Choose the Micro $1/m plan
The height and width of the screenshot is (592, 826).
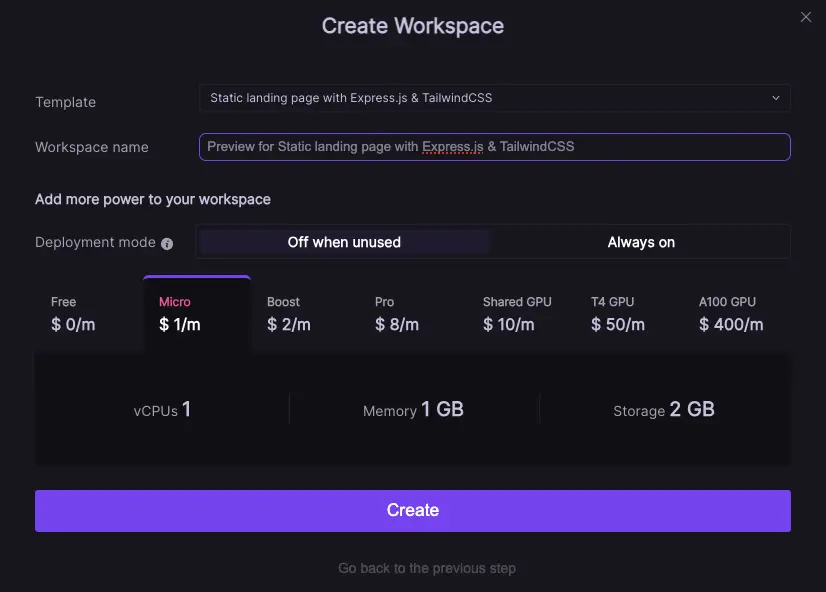click(x=197, y=314)
